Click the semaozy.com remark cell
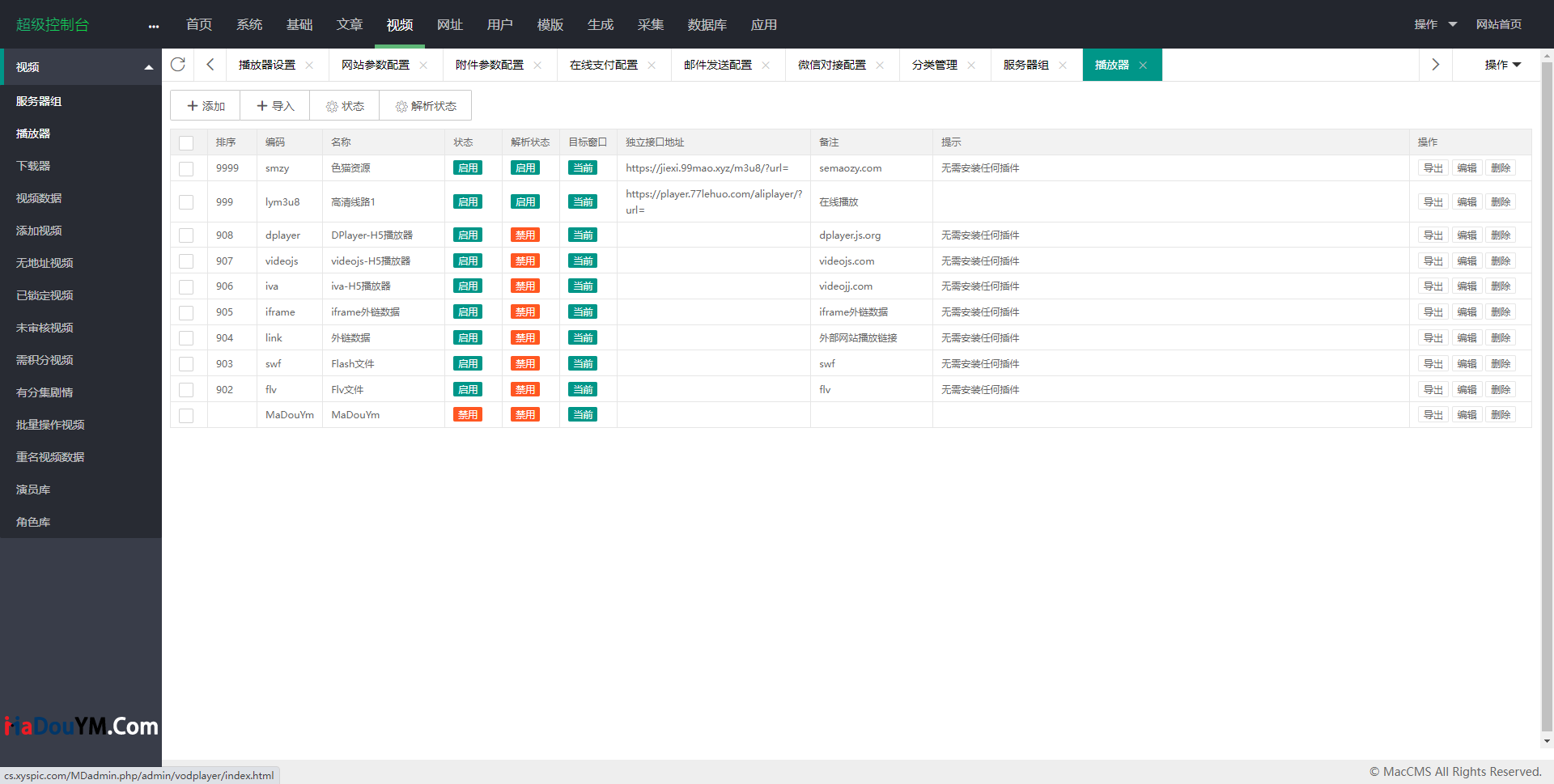This screenshot has height=784, width=1554. [871, 168]
